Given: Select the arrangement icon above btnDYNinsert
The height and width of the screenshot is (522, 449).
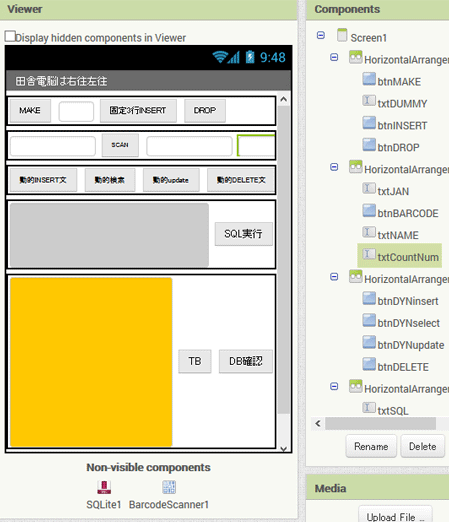Looking at the screenshot, I should click(356, 276).
